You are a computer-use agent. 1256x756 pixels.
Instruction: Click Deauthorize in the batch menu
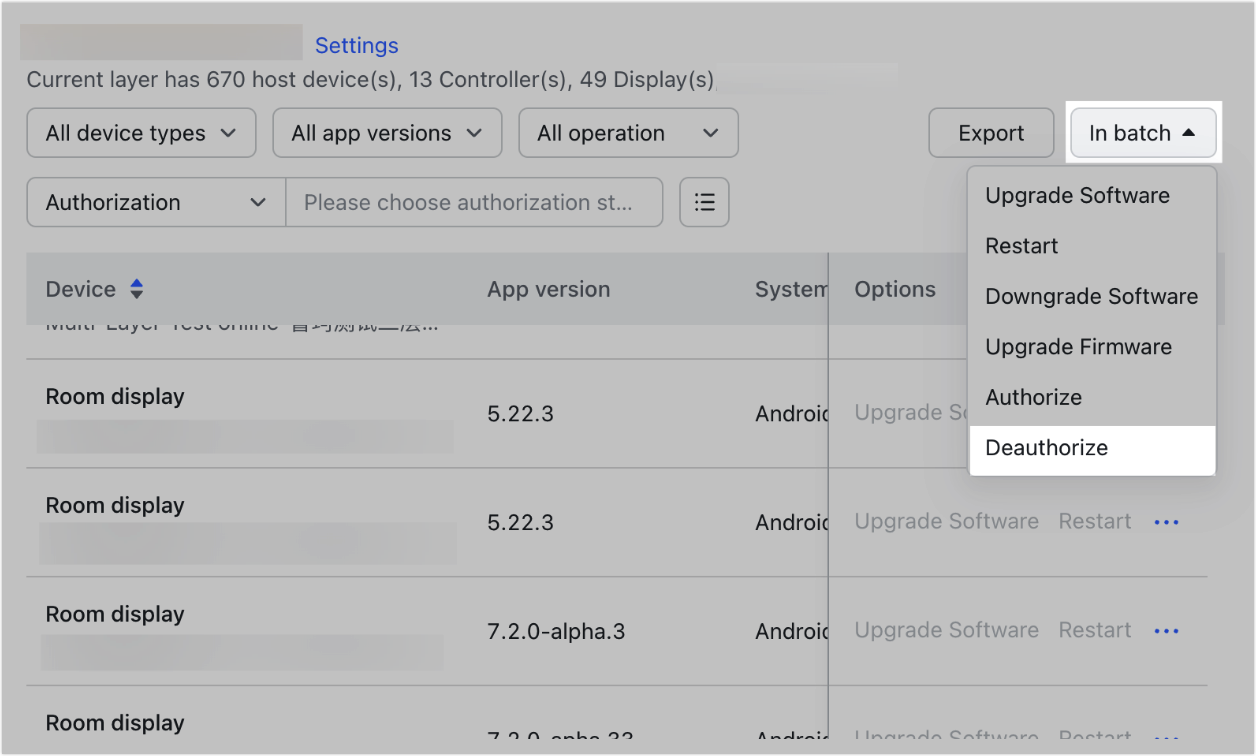pyautogui.click(x=1046, y=448)
